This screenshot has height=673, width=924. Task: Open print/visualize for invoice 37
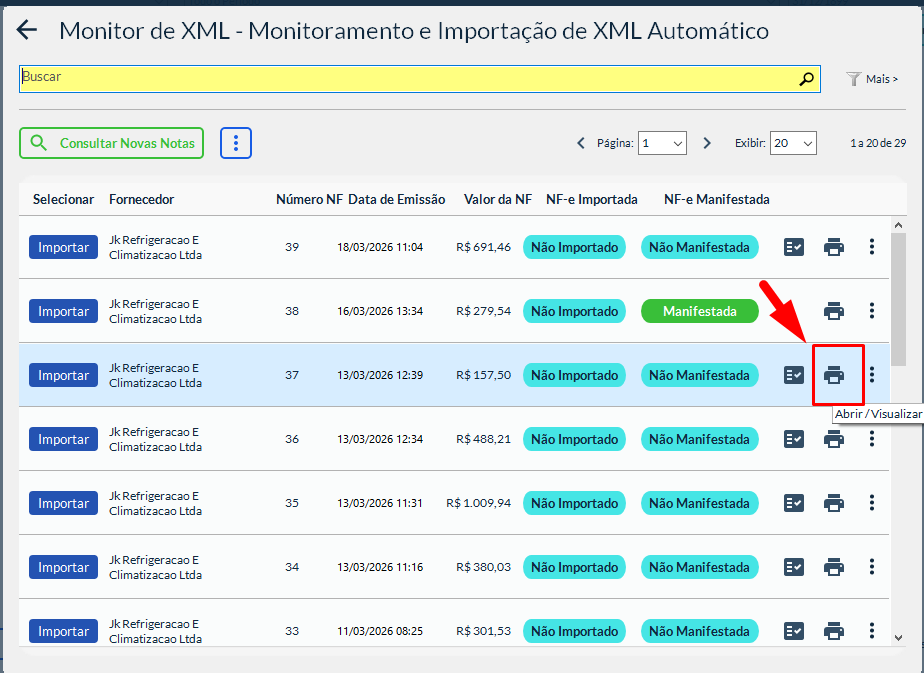(834, 375)
